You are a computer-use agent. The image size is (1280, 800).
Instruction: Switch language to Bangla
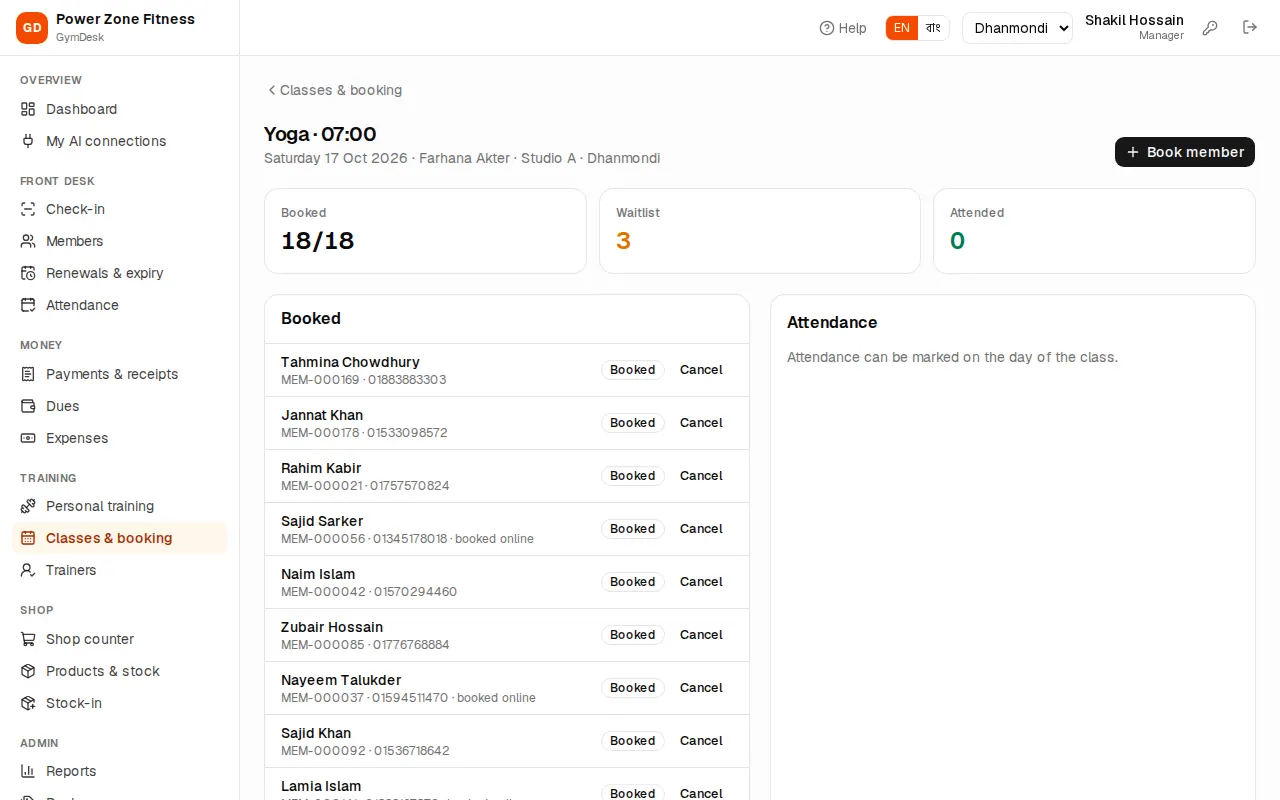point(933,28)
